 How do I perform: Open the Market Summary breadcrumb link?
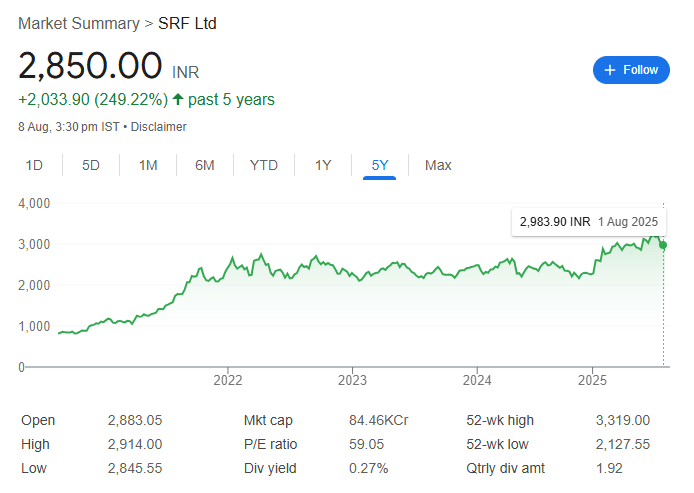[79, 23]
